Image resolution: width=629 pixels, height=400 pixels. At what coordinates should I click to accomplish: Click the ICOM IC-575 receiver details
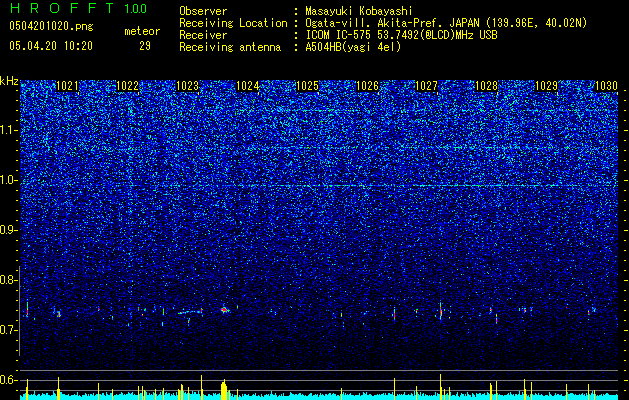401,35
